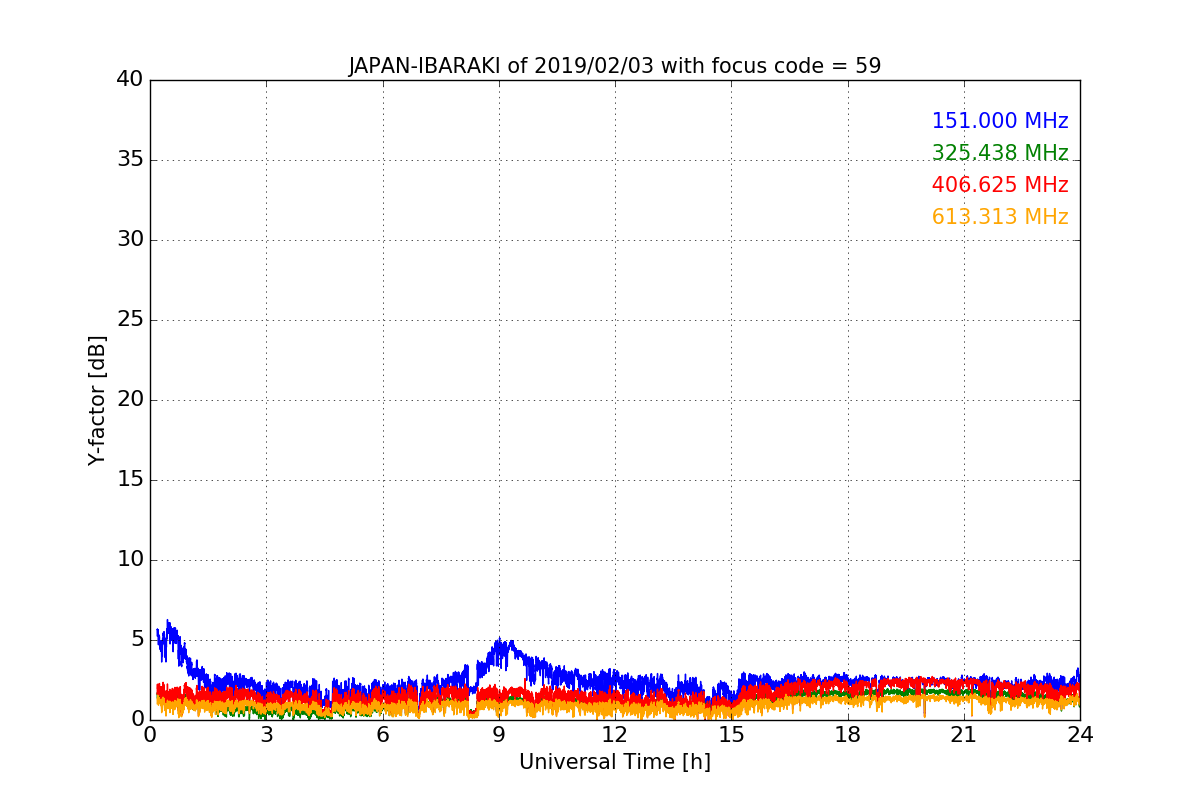
Task: Select the 151.000 MHz legend label
Action: [1000, 121]
